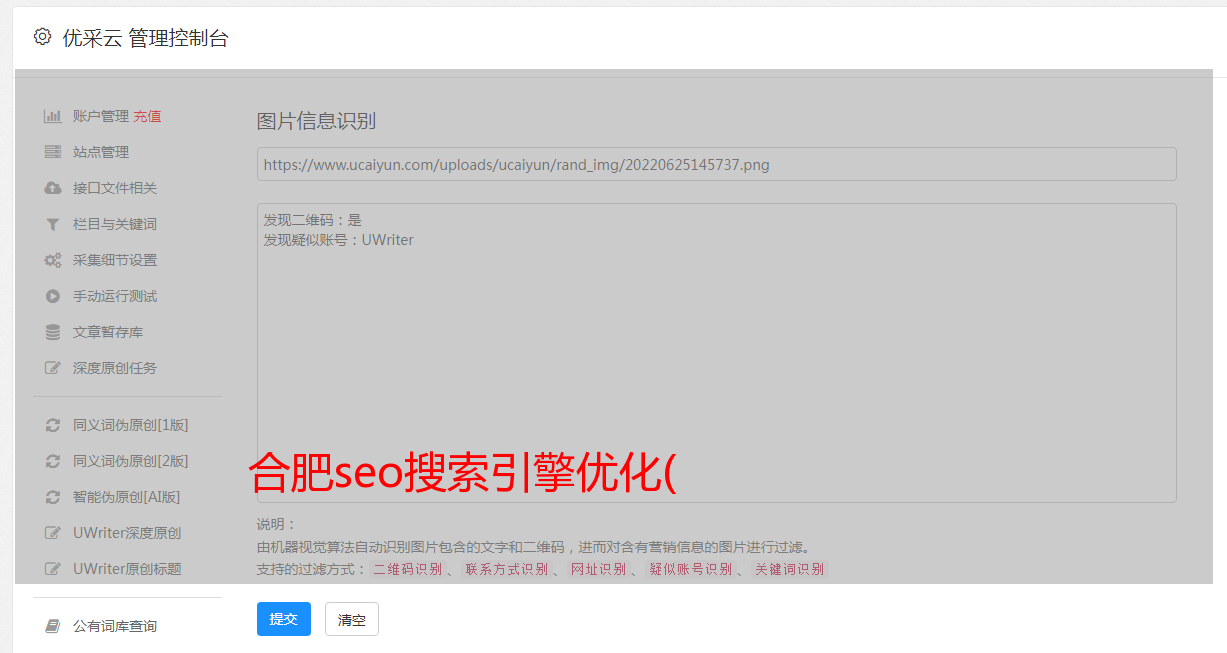Viewport: 1227px width, 653px height.
Task: Click the 联系方式识别 tag
Action: point(506,569)
